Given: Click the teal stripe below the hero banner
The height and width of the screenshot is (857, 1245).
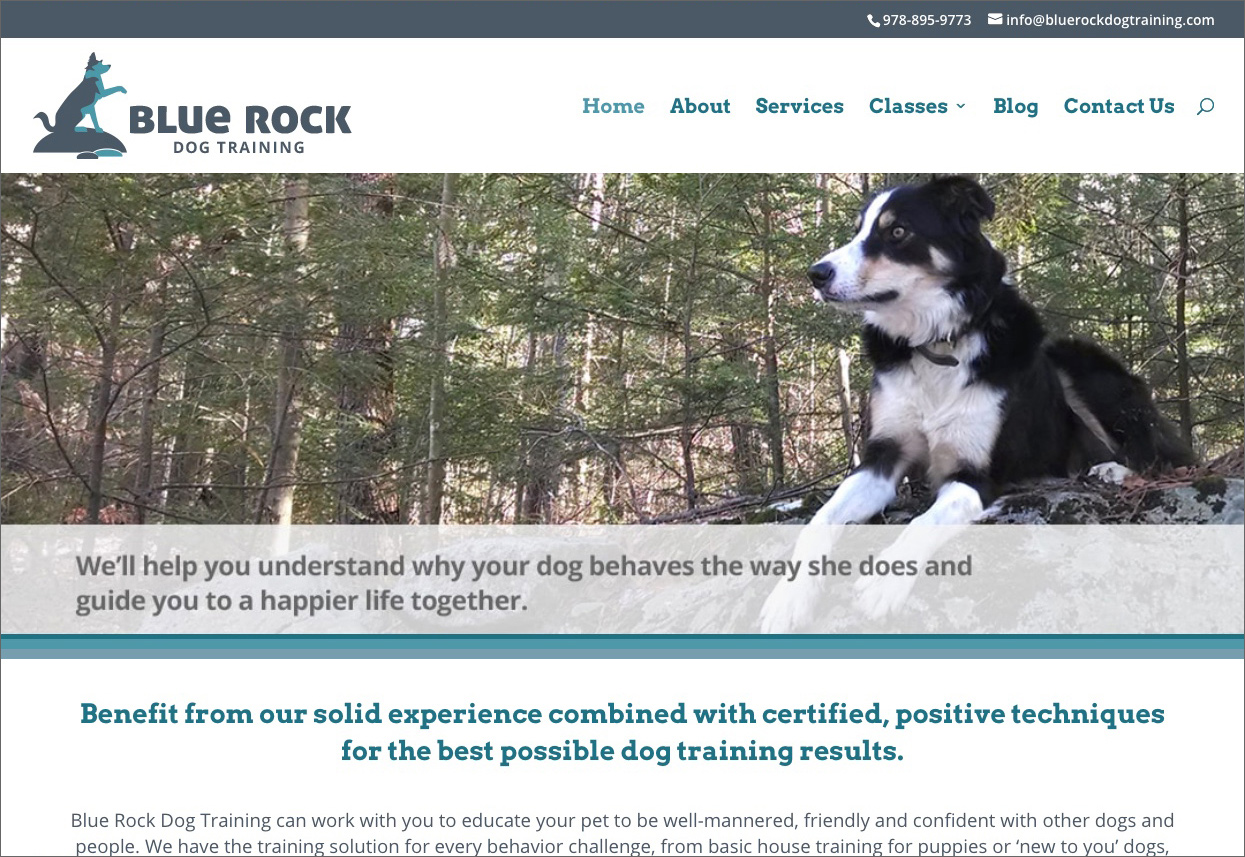Looking at the screenshot, I should (622, 646).
